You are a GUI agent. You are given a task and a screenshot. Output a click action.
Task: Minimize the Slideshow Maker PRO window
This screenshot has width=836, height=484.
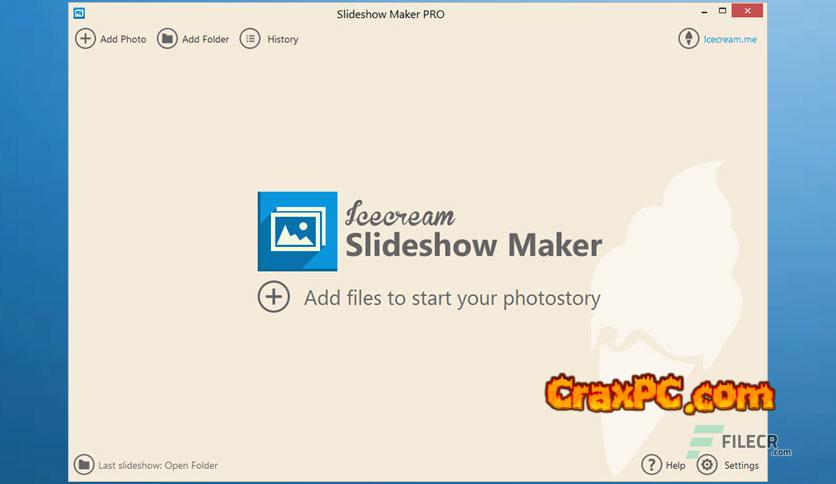pyautogui.click(x=704, y=11)
